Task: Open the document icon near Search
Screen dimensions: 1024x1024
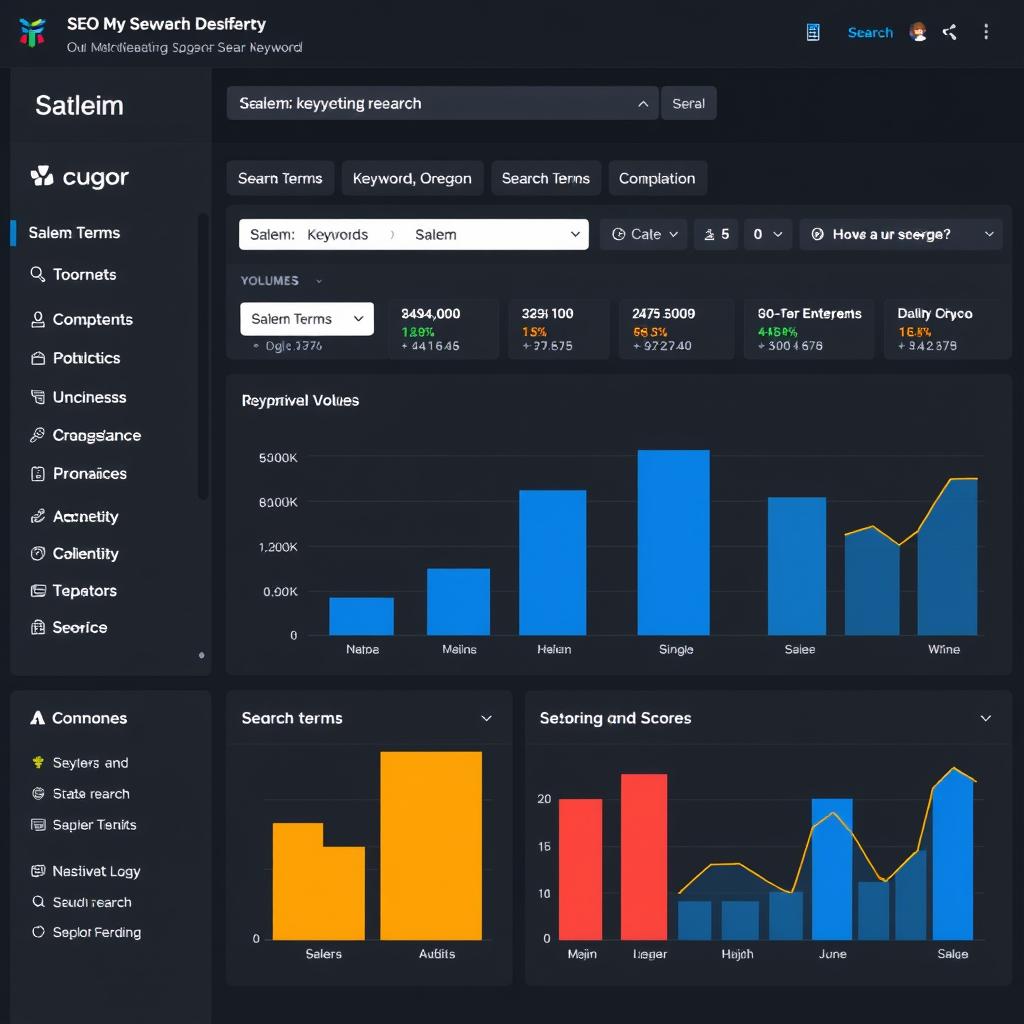Action: point(812,31)
